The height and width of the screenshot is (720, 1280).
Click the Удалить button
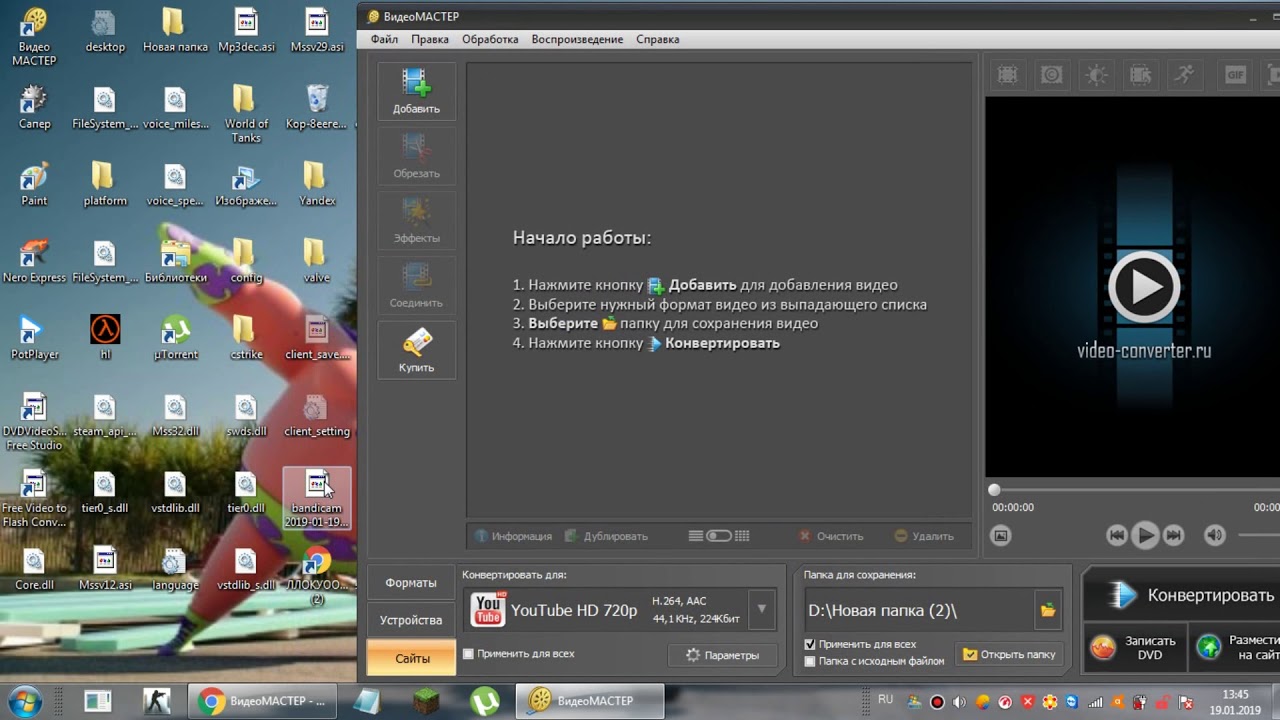924,536
